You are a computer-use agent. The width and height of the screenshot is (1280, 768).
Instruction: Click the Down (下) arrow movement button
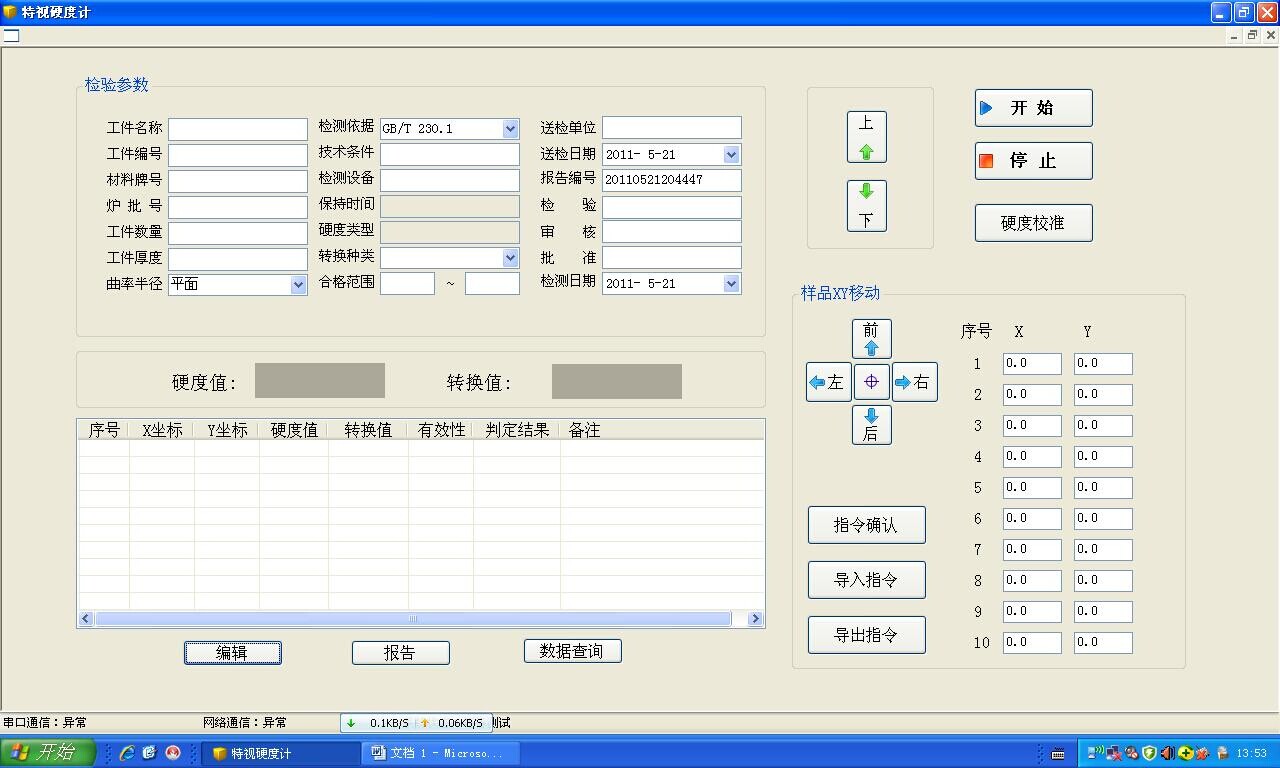pyautogui.click(x=866, y=206)
